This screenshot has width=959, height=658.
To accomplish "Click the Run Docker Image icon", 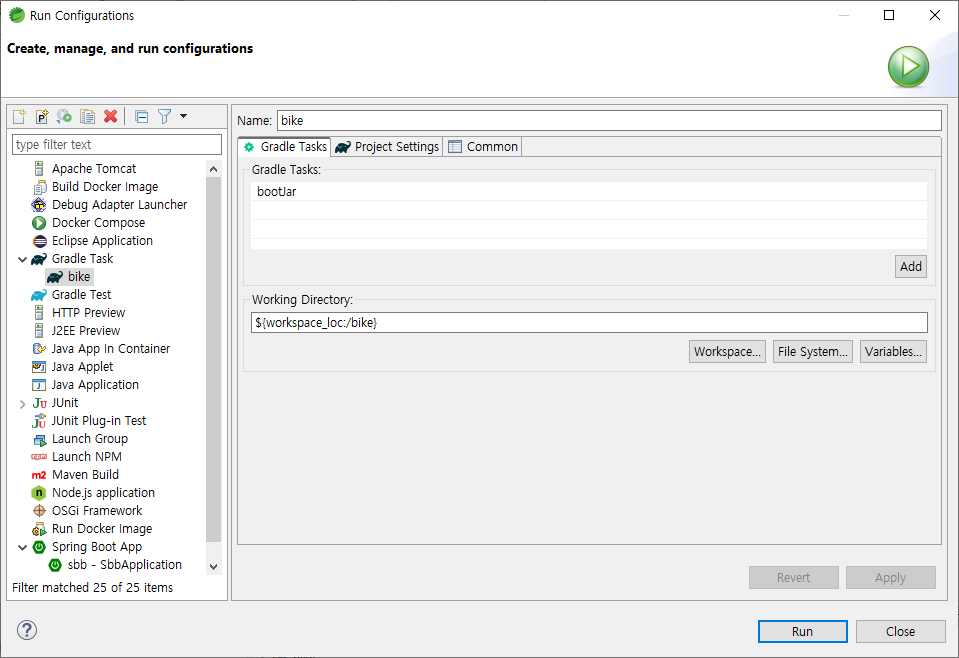I will tap(39, 529).
